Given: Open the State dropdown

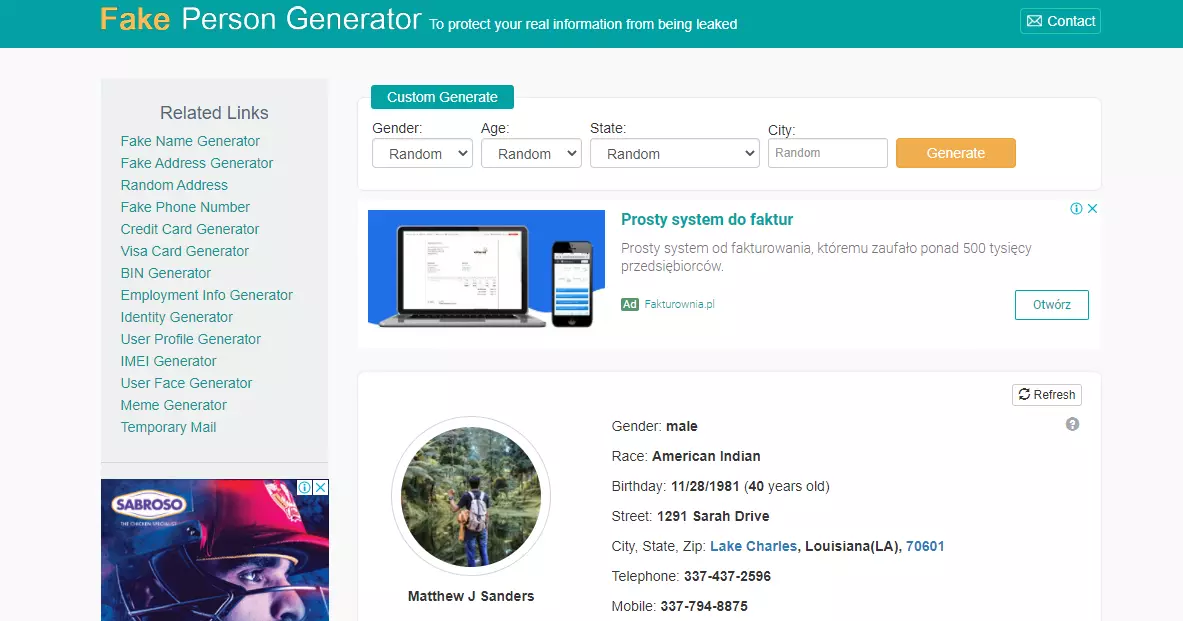Looking at the screenshot, I should click(x=675, y=154).
